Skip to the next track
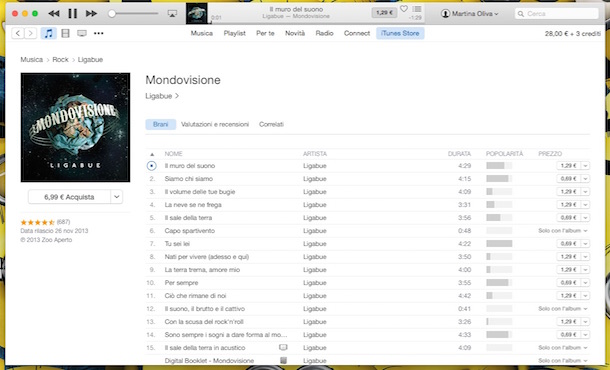 pyautogui.click(x=91, y=14)
